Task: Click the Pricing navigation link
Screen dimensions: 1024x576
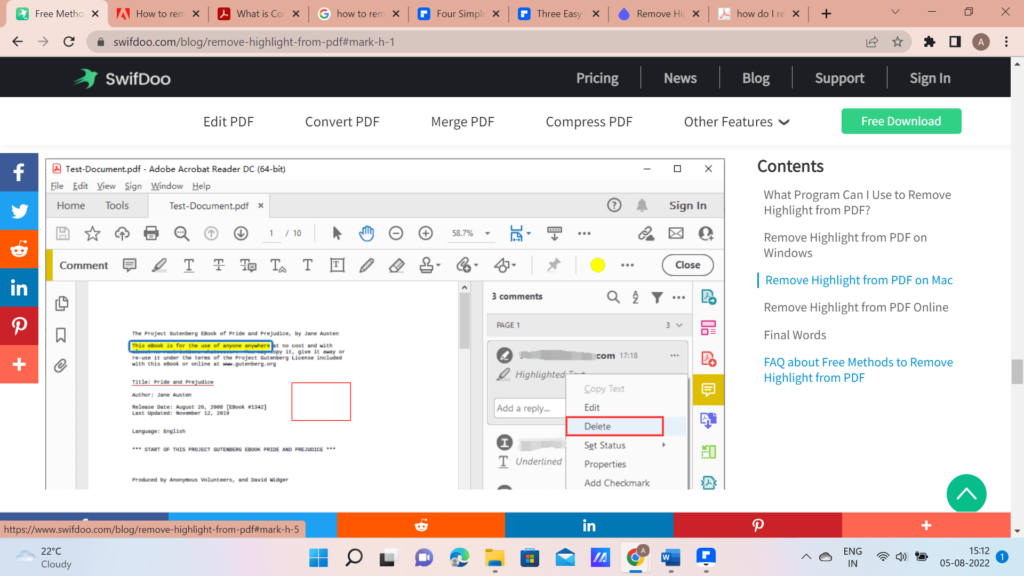Action: point(597,78)
